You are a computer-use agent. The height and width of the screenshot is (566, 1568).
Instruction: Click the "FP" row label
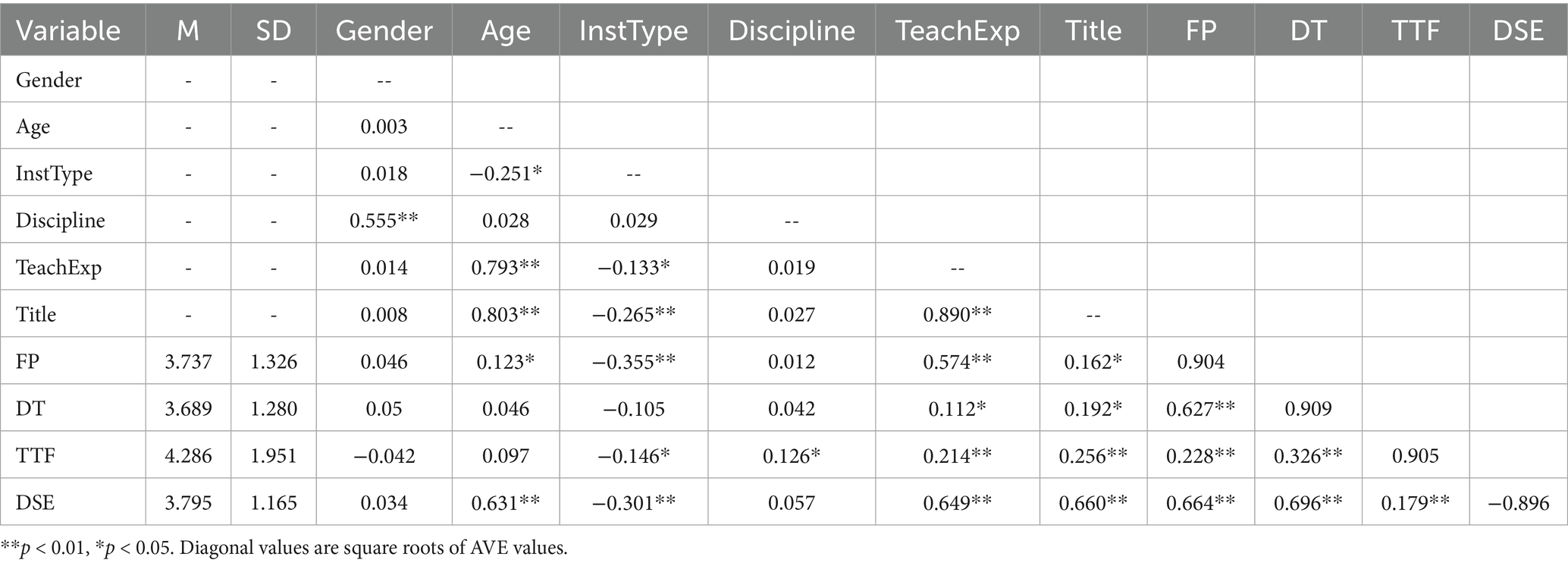click(x=27, y=361)
